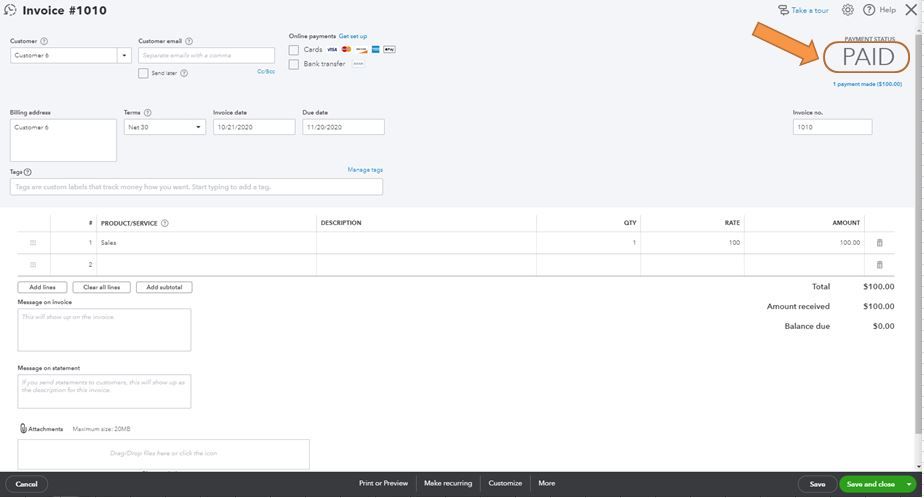Viewport: 924px width, 498px height.
Task: Expand the Customer dropdown arrow
Action: pos(124,55)
